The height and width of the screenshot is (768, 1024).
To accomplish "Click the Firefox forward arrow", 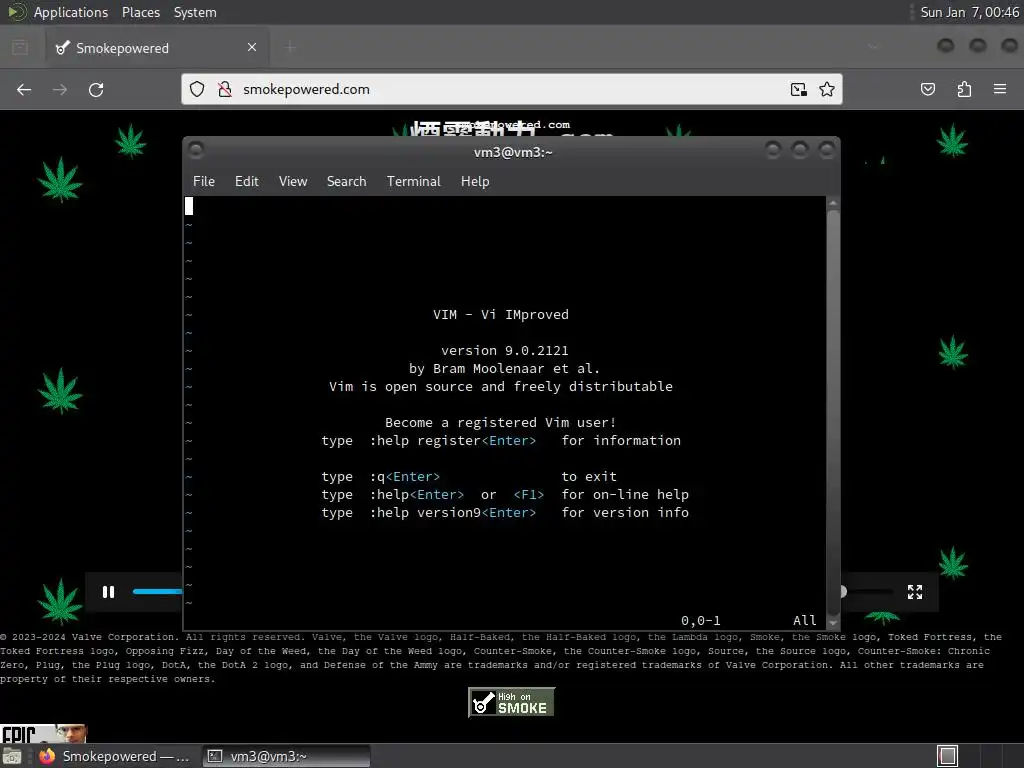I will tap(60, 89).
